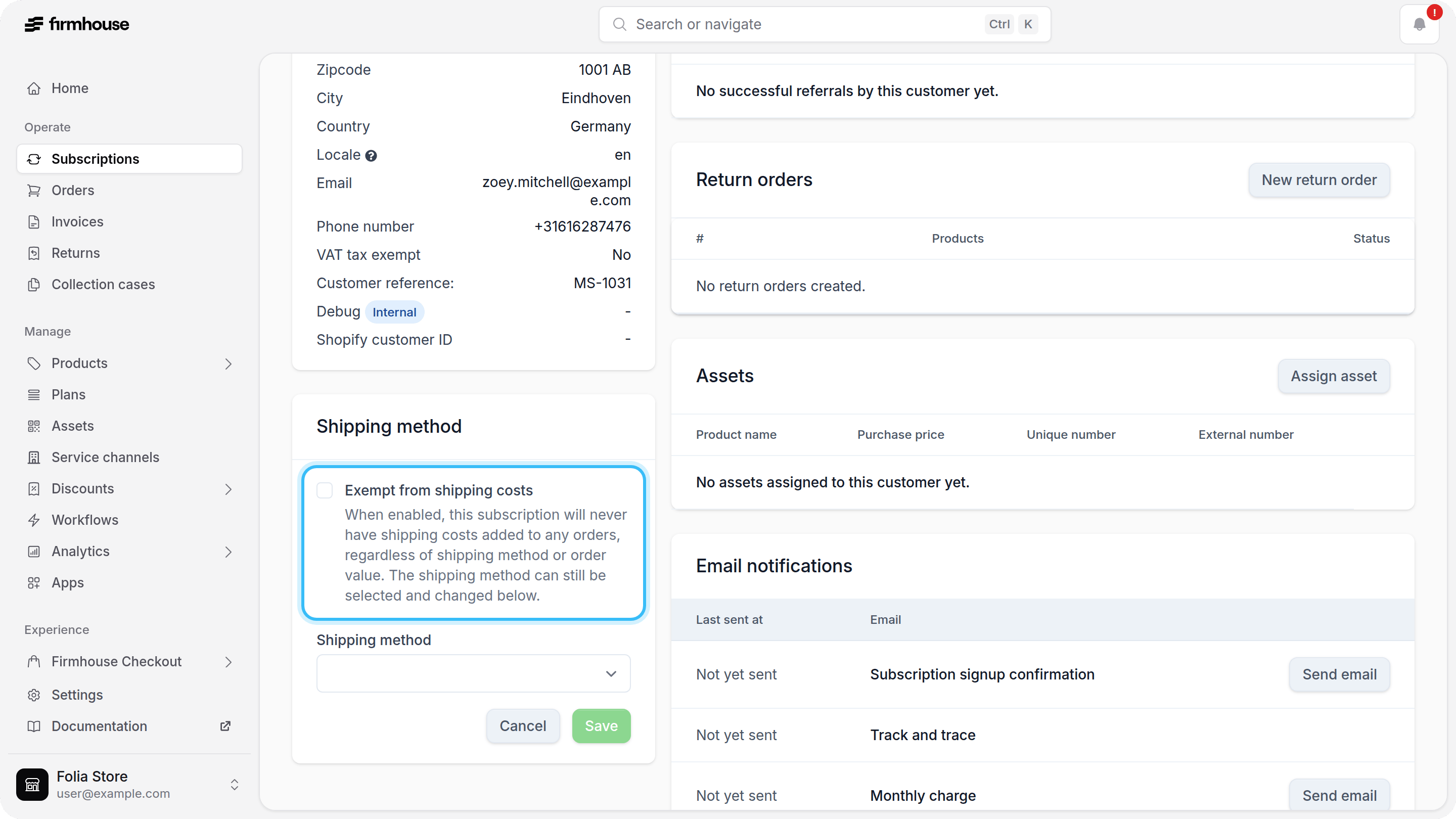
Task: Click the Workflows lightning icon
Action: point(34,520)
